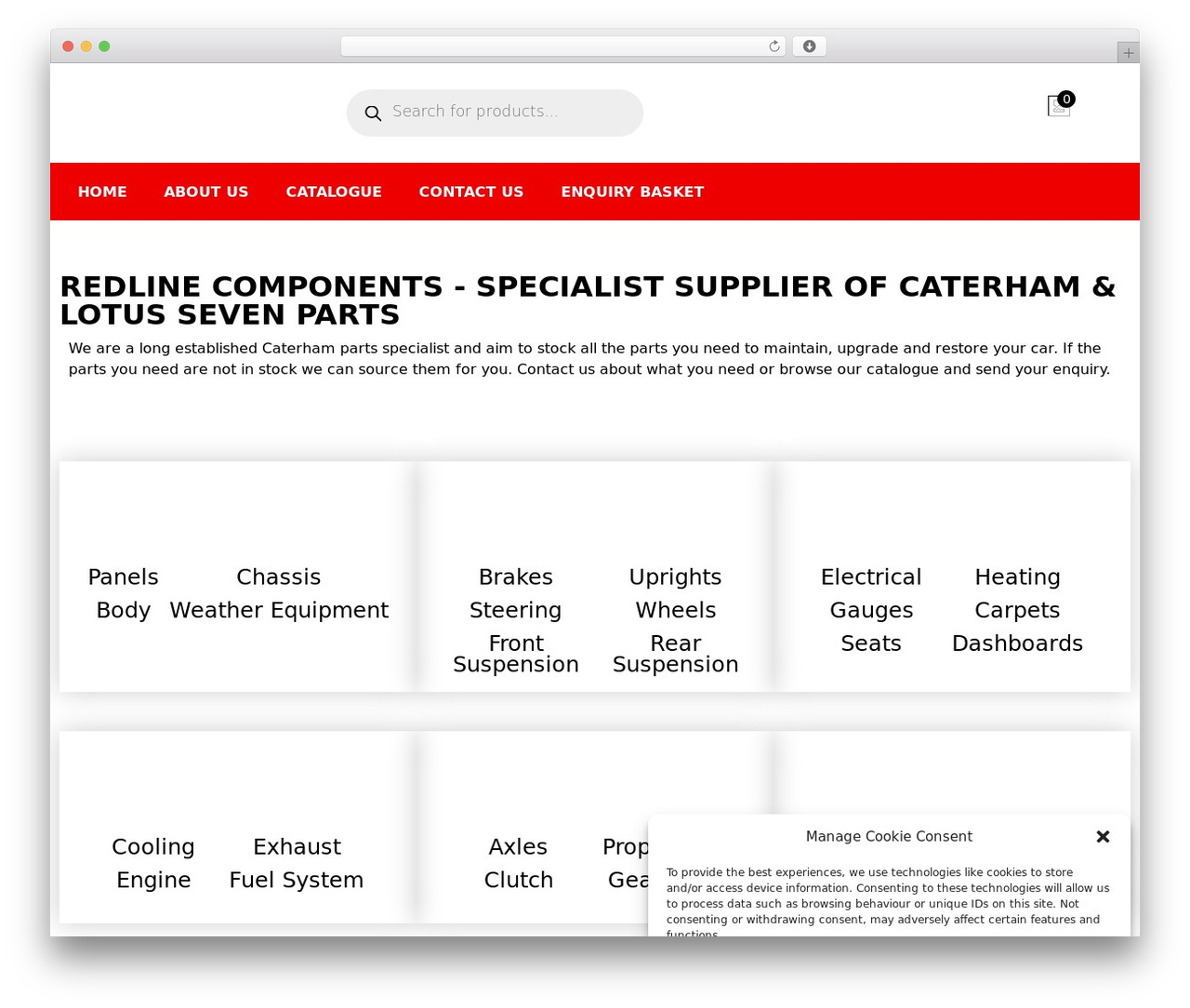Open the Rear Suspension category
This screenshot has height=1008, width=1190.
click(676, 654)
